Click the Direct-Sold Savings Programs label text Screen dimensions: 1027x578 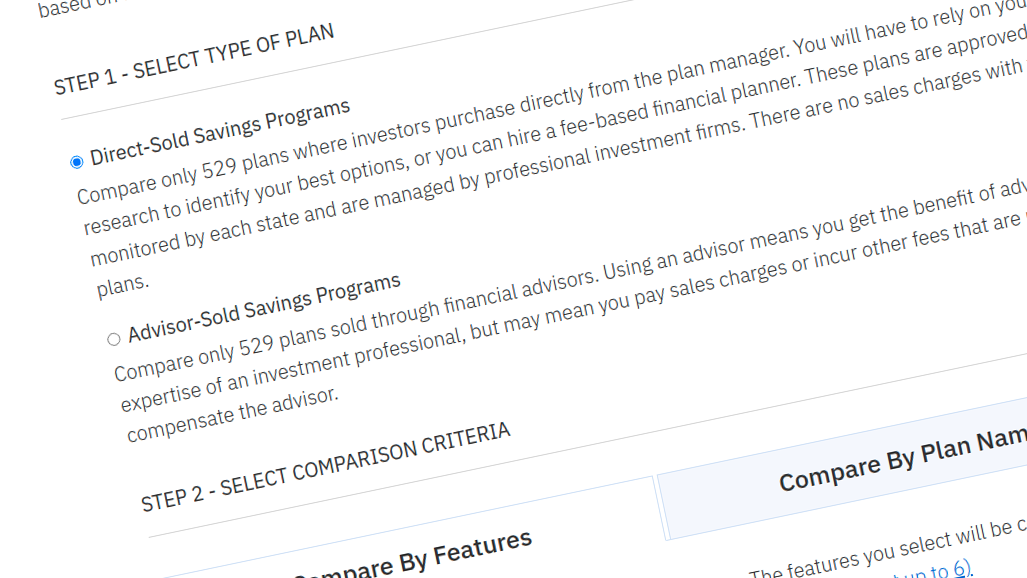pyautogui.click(x=220, y=132)
